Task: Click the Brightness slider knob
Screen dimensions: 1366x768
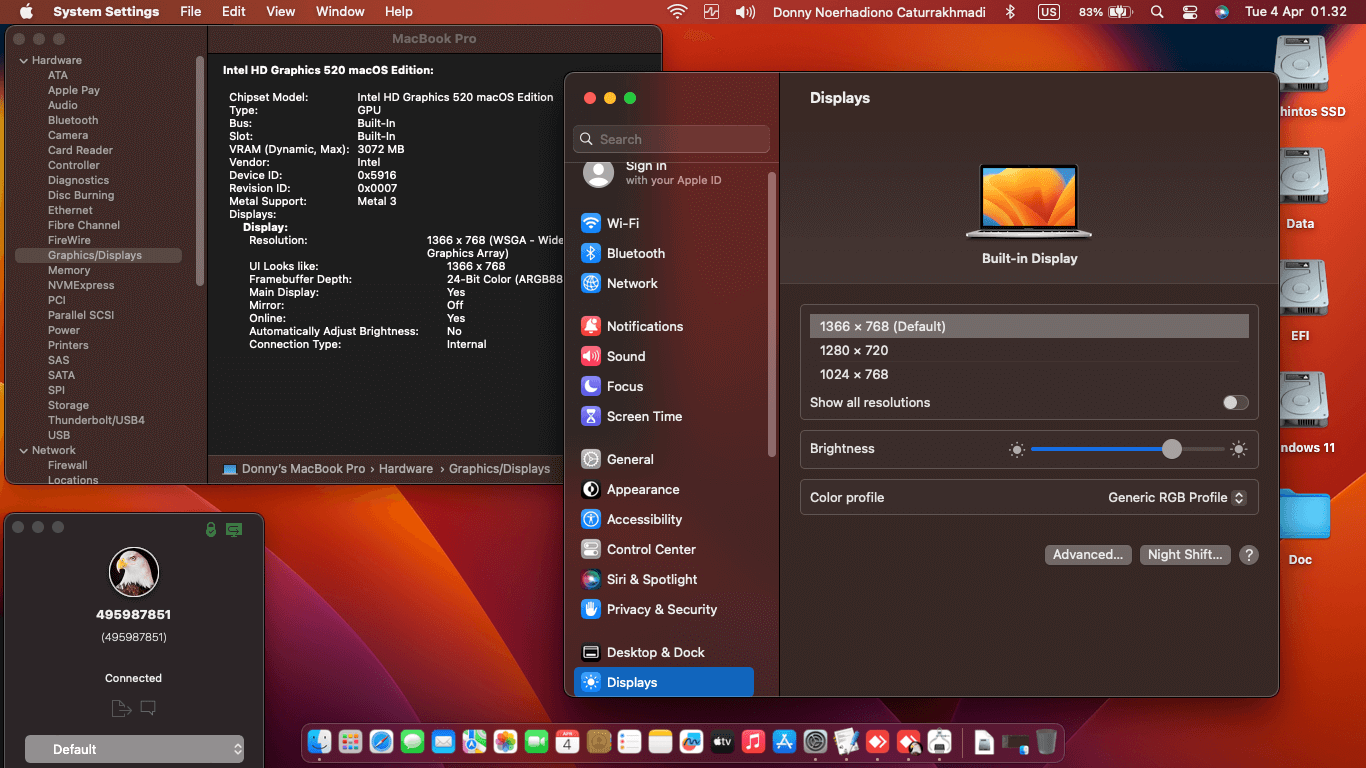Action: tap(1171, 449)
